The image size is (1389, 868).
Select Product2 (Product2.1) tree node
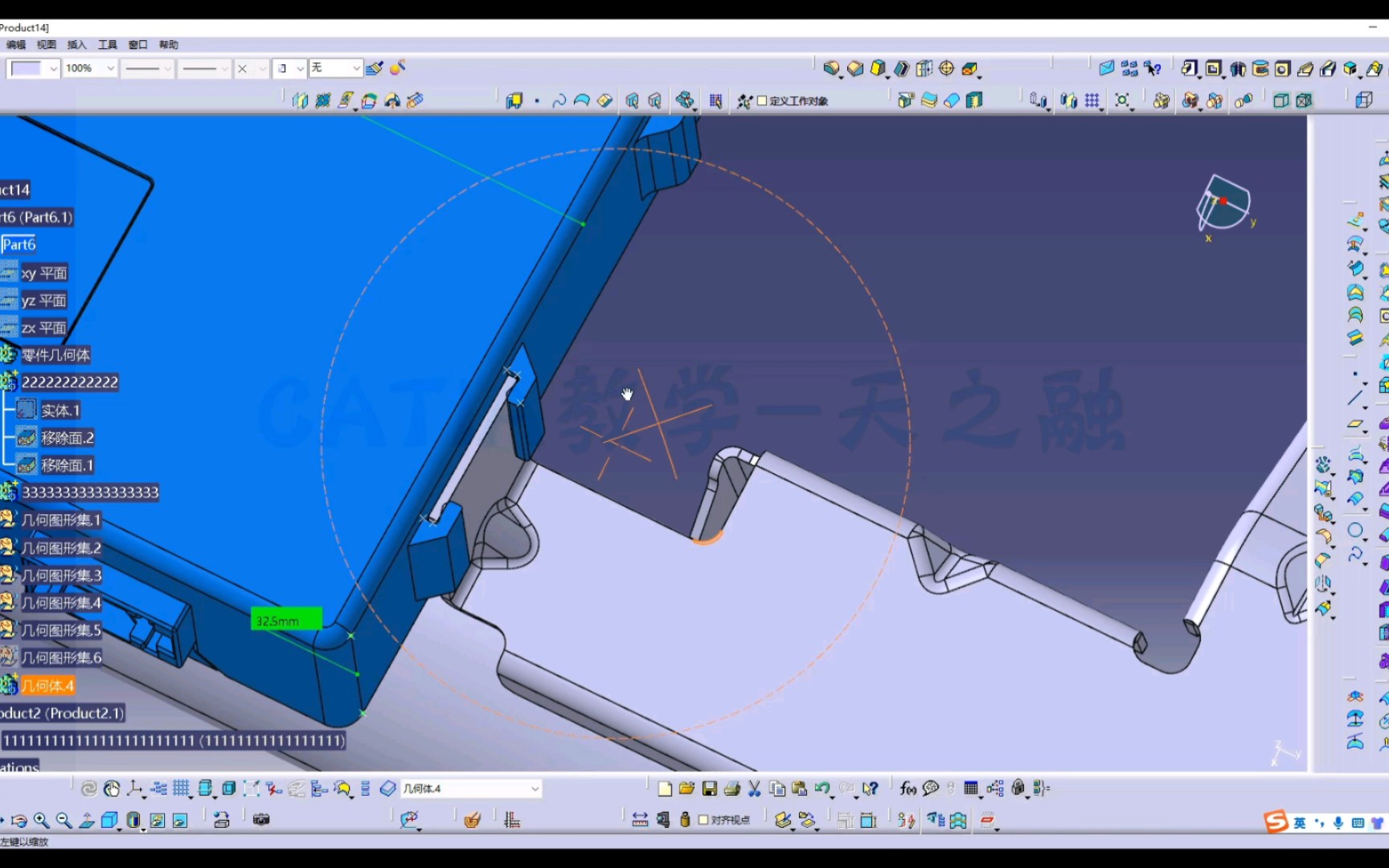coord(63,713)
